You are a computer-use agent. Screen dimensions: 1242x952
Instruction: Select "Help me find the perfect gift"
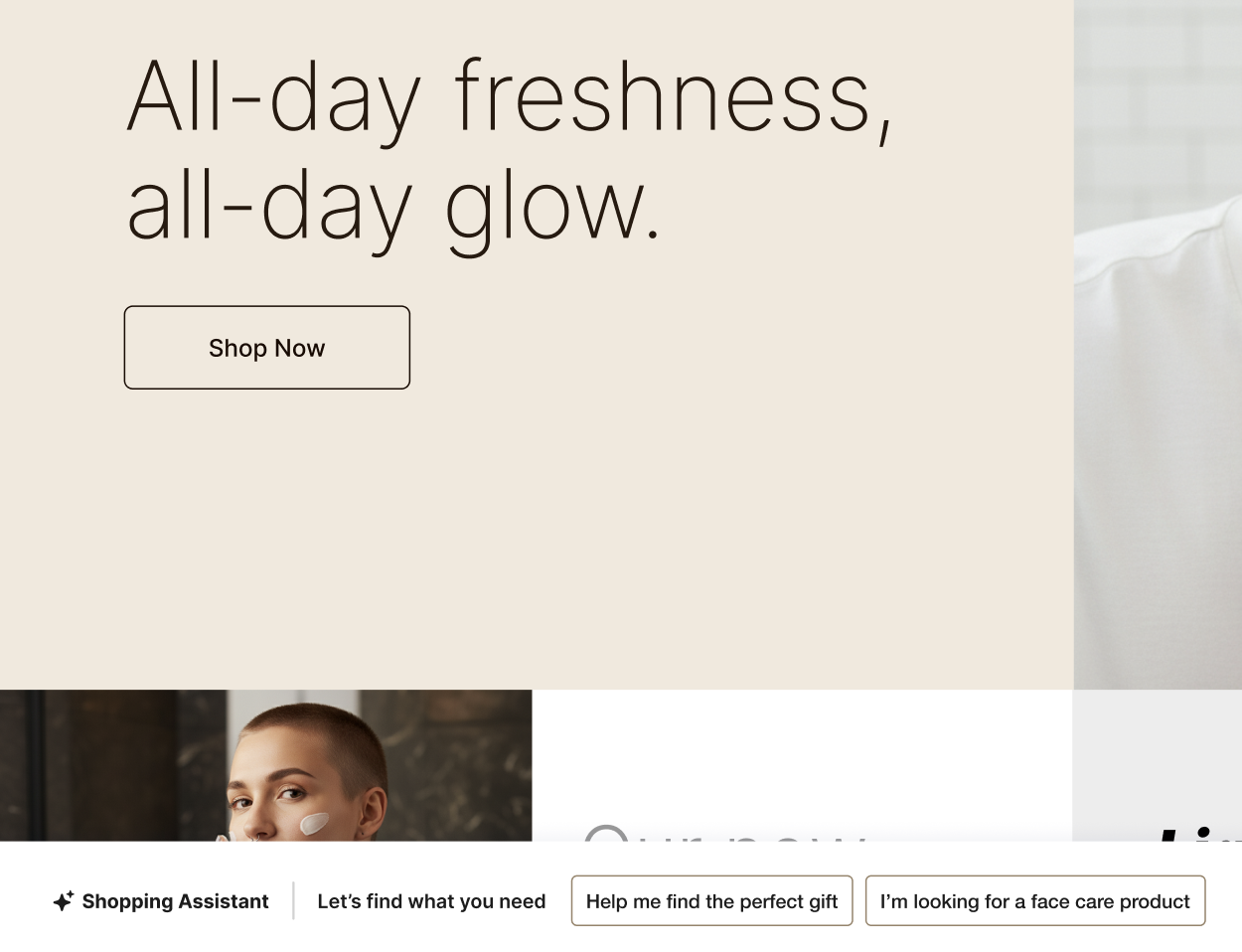[711, 901]
